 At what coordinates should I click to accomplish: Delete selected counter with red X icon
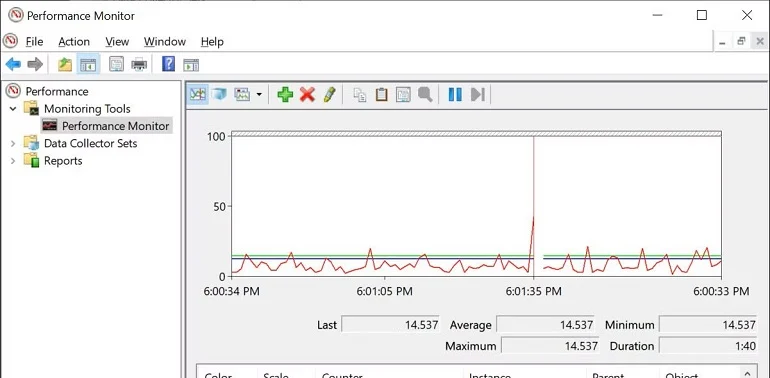click(x=307, y=94)
